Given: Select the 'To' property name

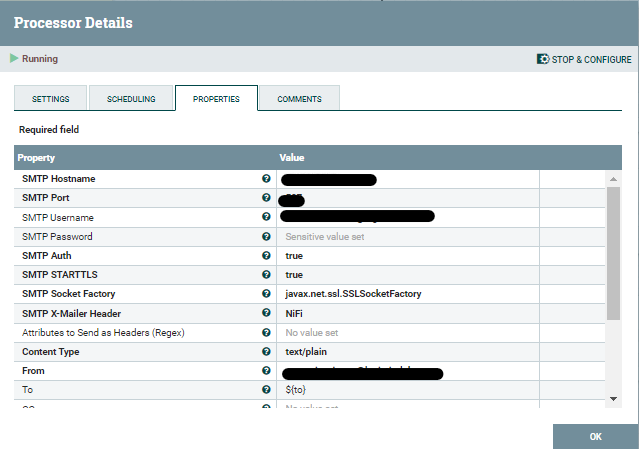Looking at the screenshot, I should coord(27,390).
